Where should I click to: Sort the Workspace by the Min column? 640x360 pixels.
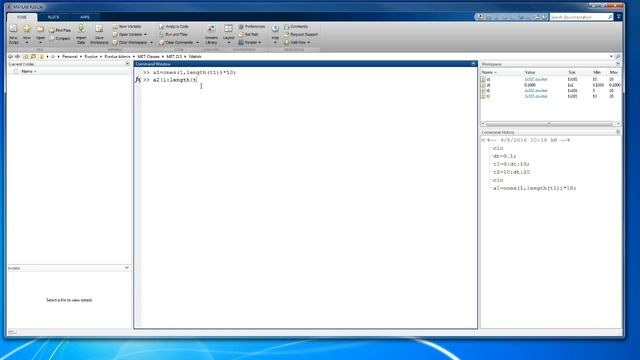pos(597,72)
